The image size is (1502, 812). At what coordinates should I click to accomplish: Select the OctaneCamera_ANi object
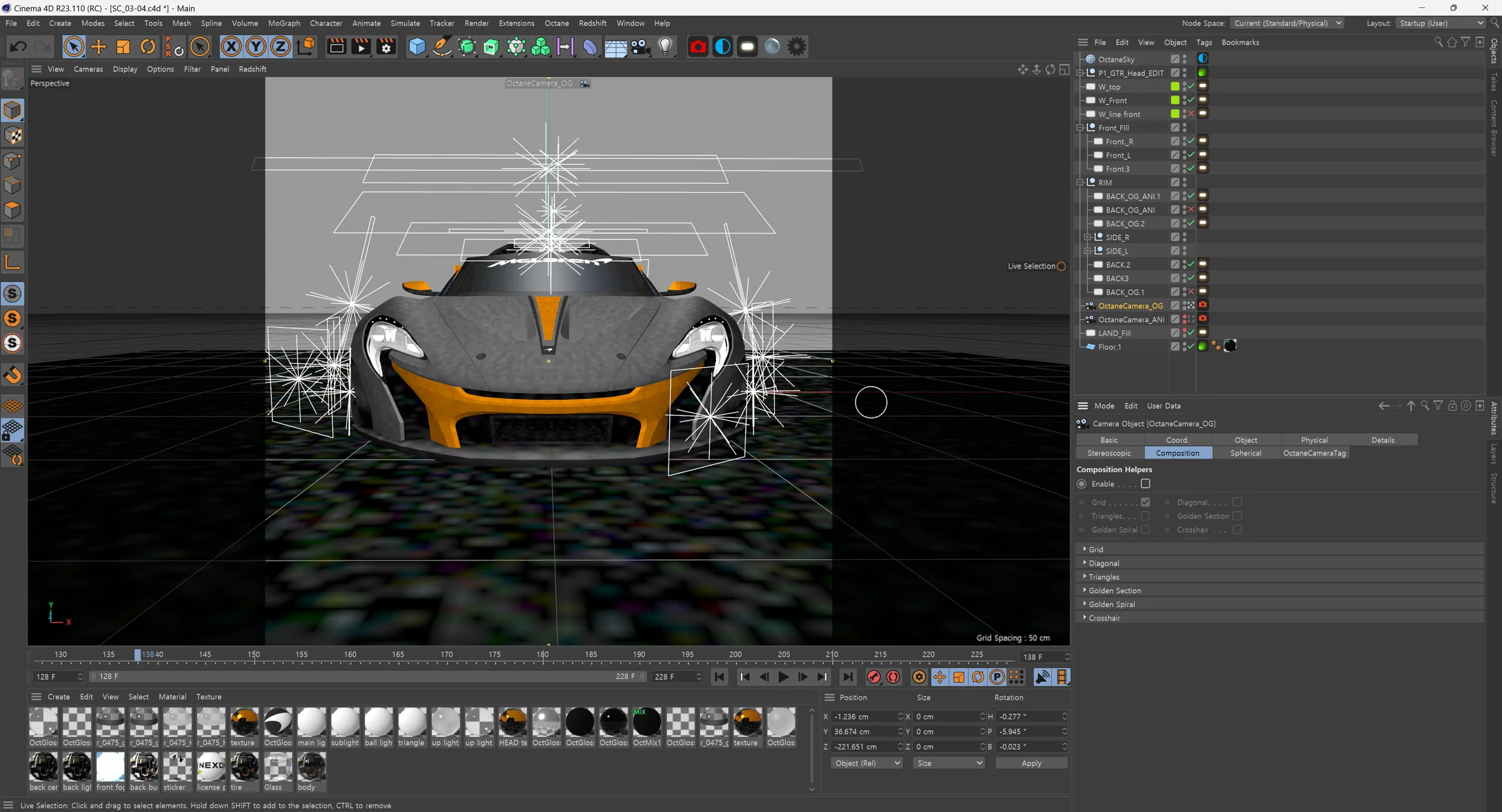(1131, 320)
